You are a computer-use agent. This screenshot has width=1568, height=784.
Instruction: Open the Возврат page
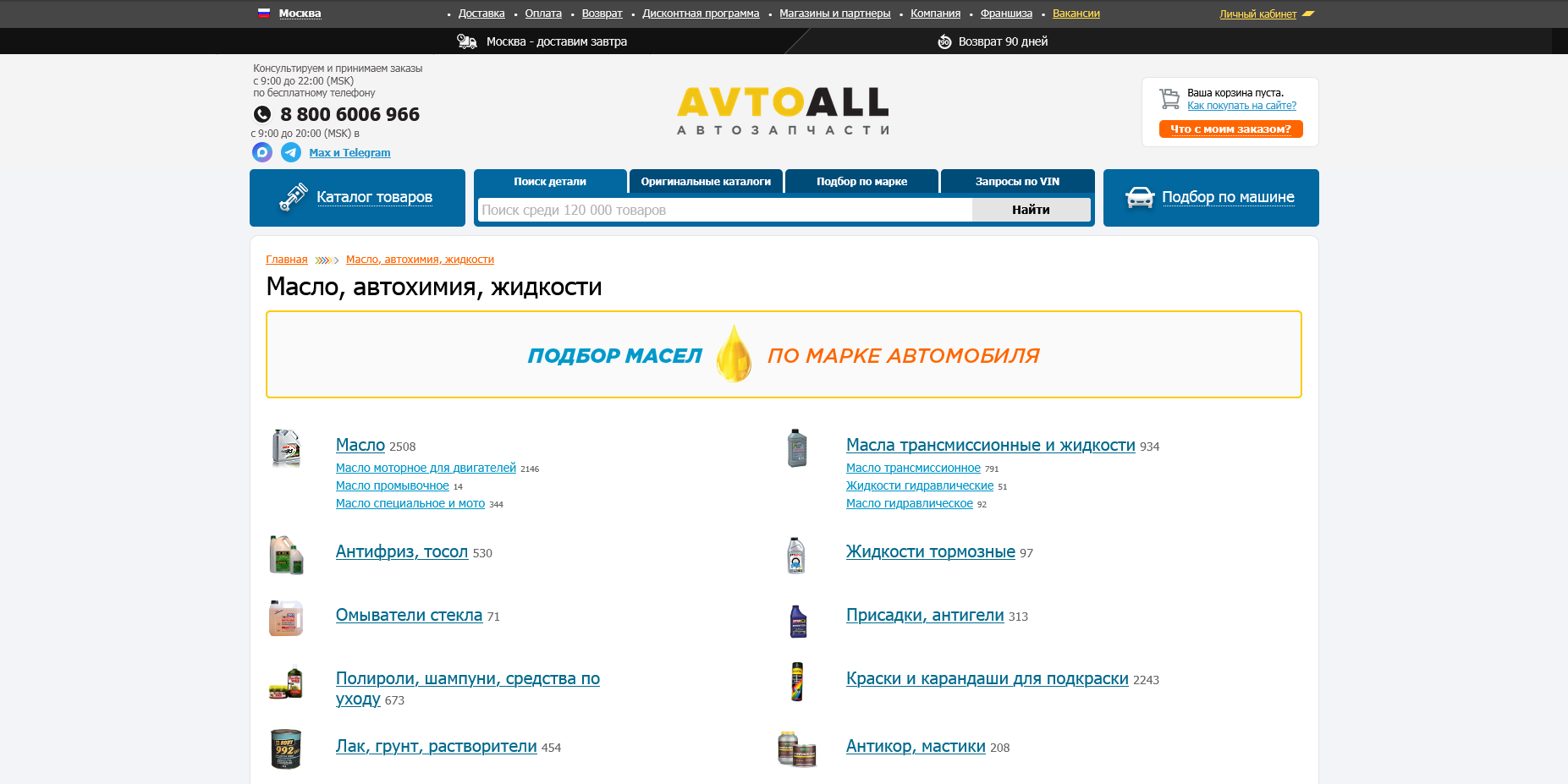click(x=602, y=14)
